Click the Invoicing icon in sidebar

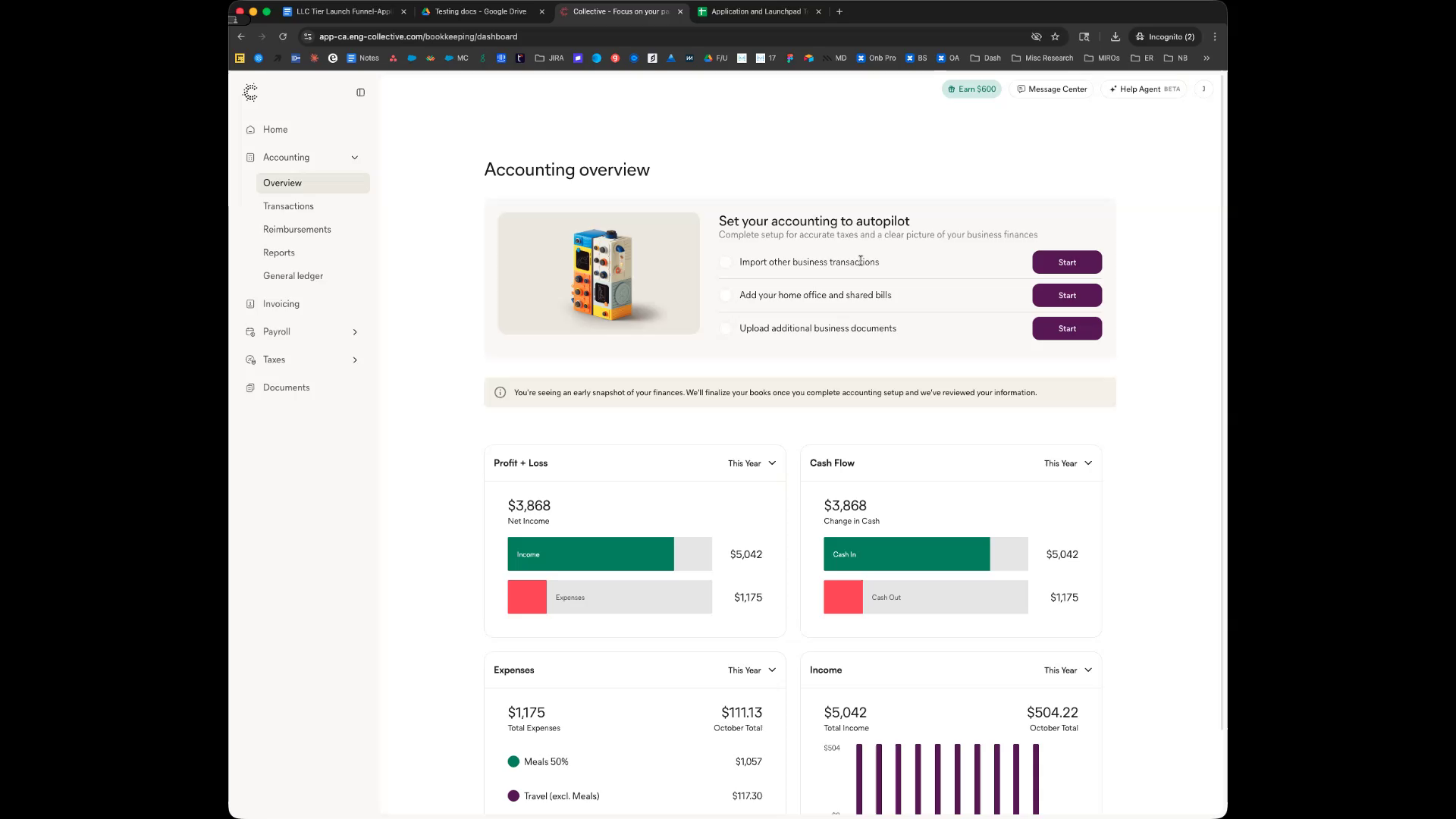tap(250, 304)
